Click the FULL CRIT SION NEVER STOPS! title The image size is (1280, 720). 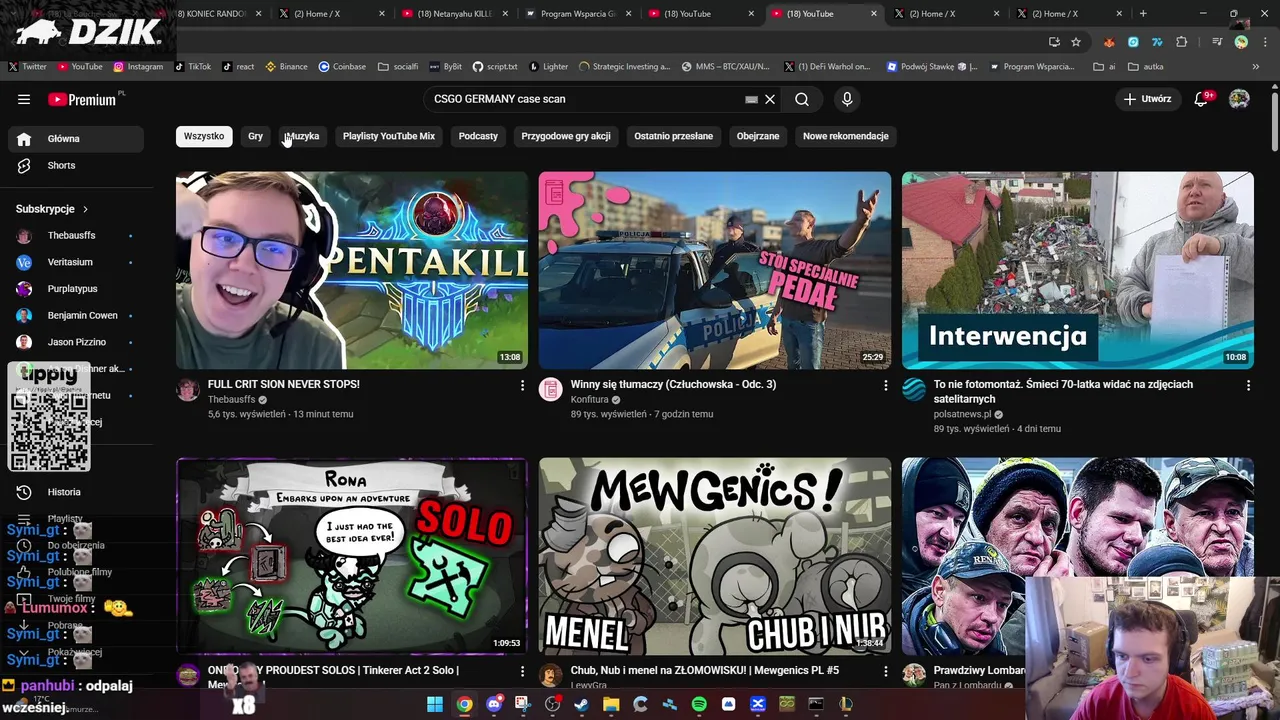point(284,384)
